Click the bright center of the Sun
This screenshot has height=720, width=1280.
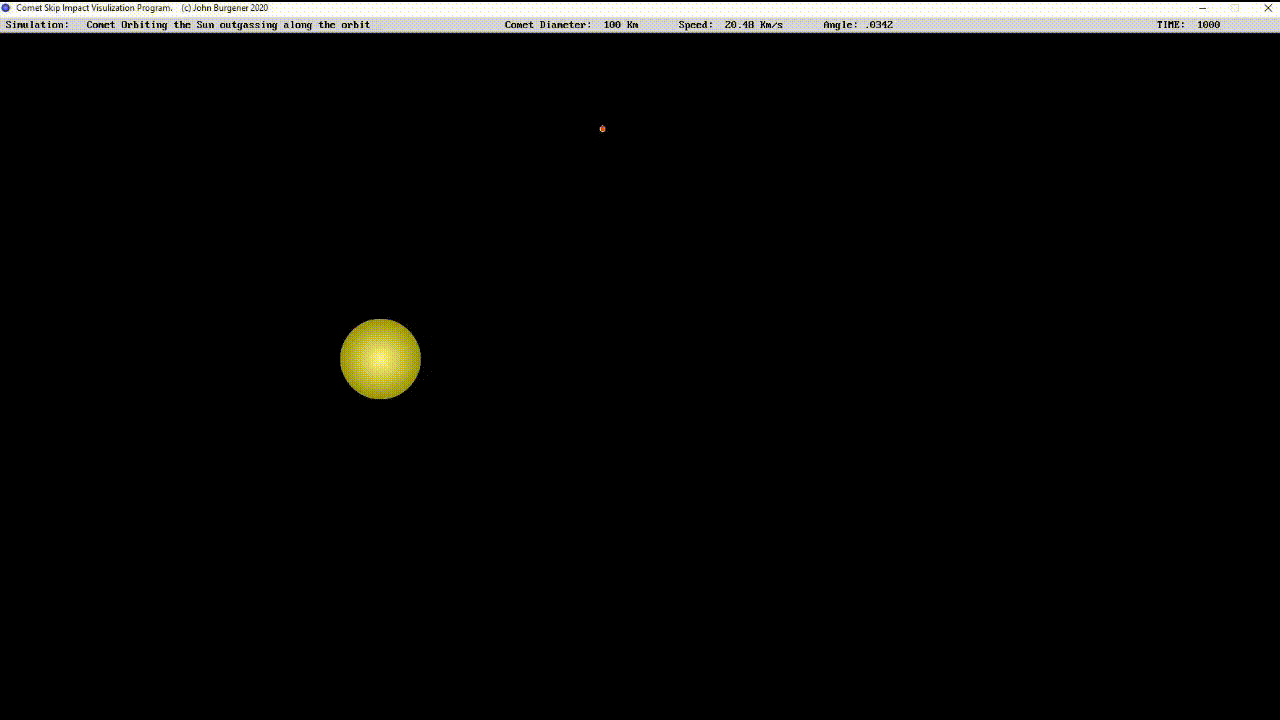tap(380, 359)
